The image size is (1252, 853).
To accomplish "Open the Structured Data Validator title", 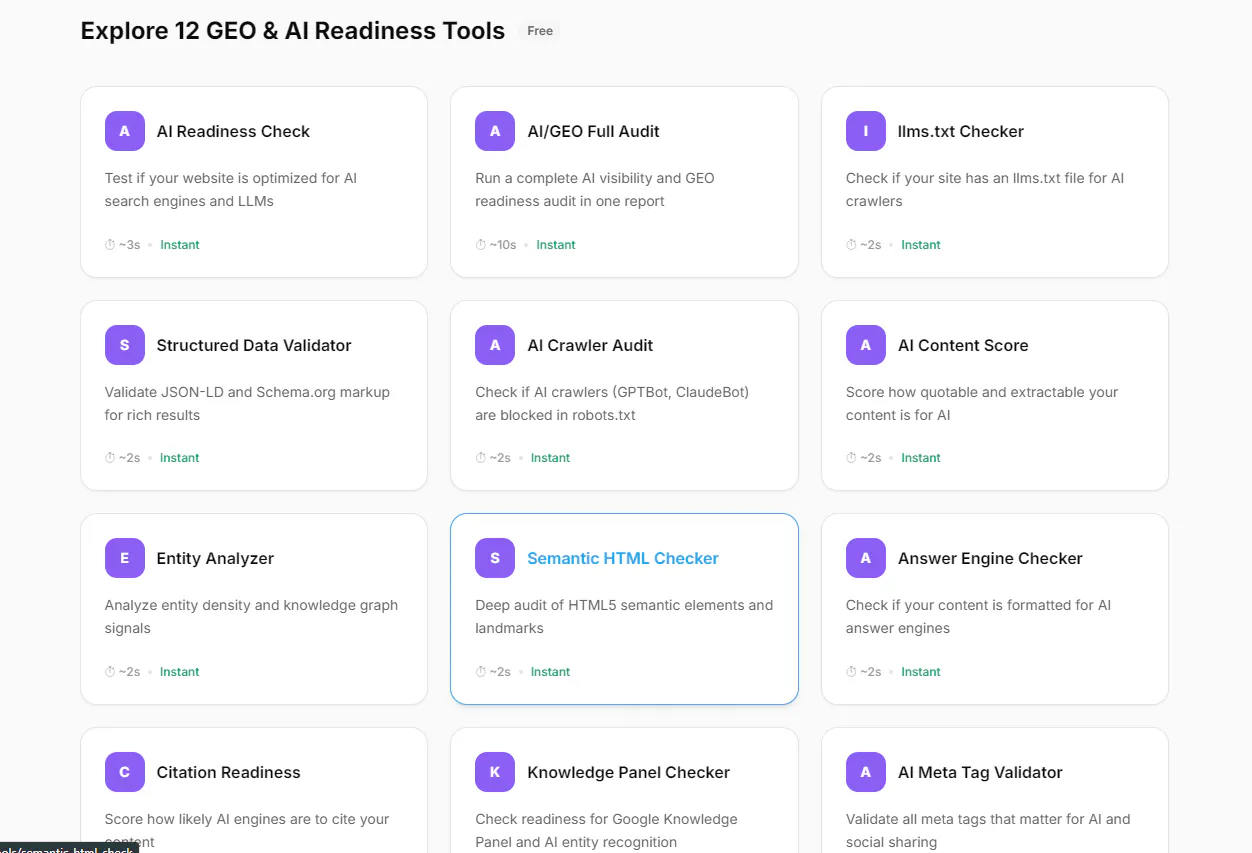I will [254, 345].
